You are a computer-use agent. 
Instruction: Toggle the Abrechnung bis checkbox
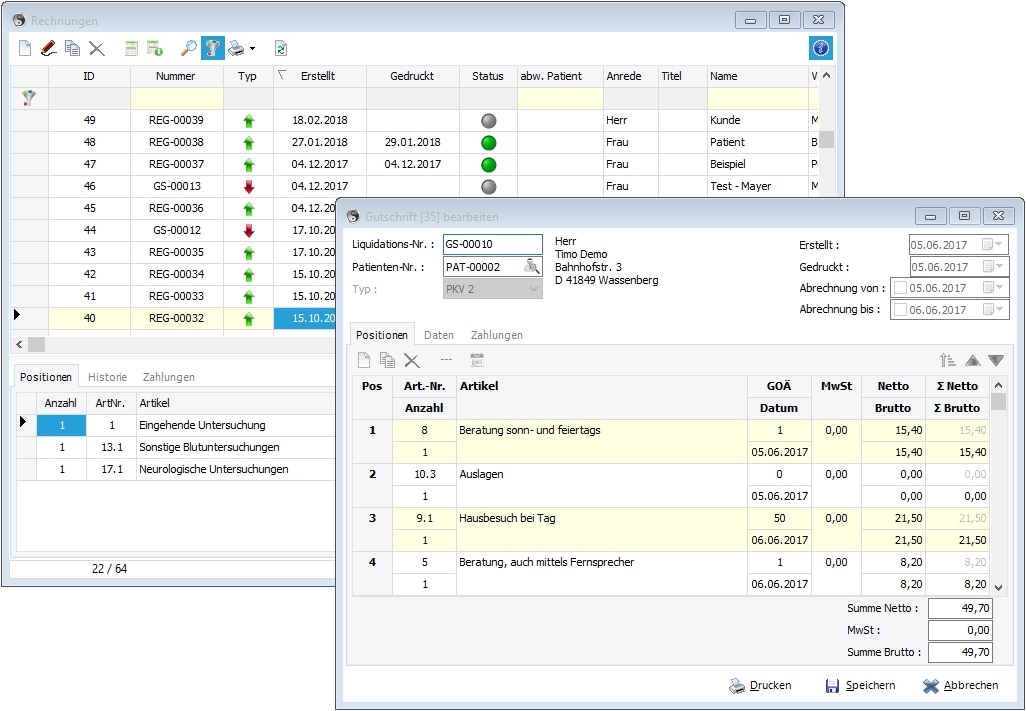tap(900, 310)
